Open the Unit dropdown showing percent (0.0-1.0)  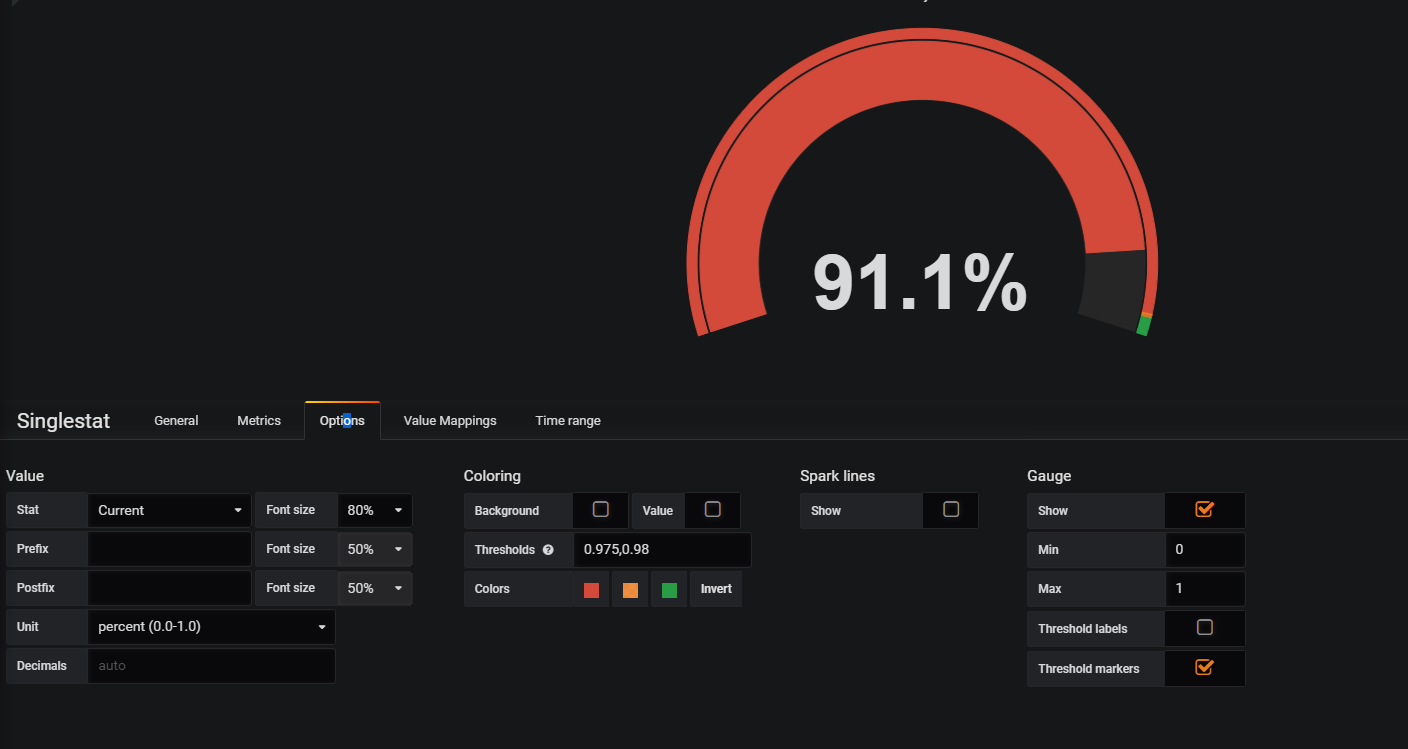211,627
